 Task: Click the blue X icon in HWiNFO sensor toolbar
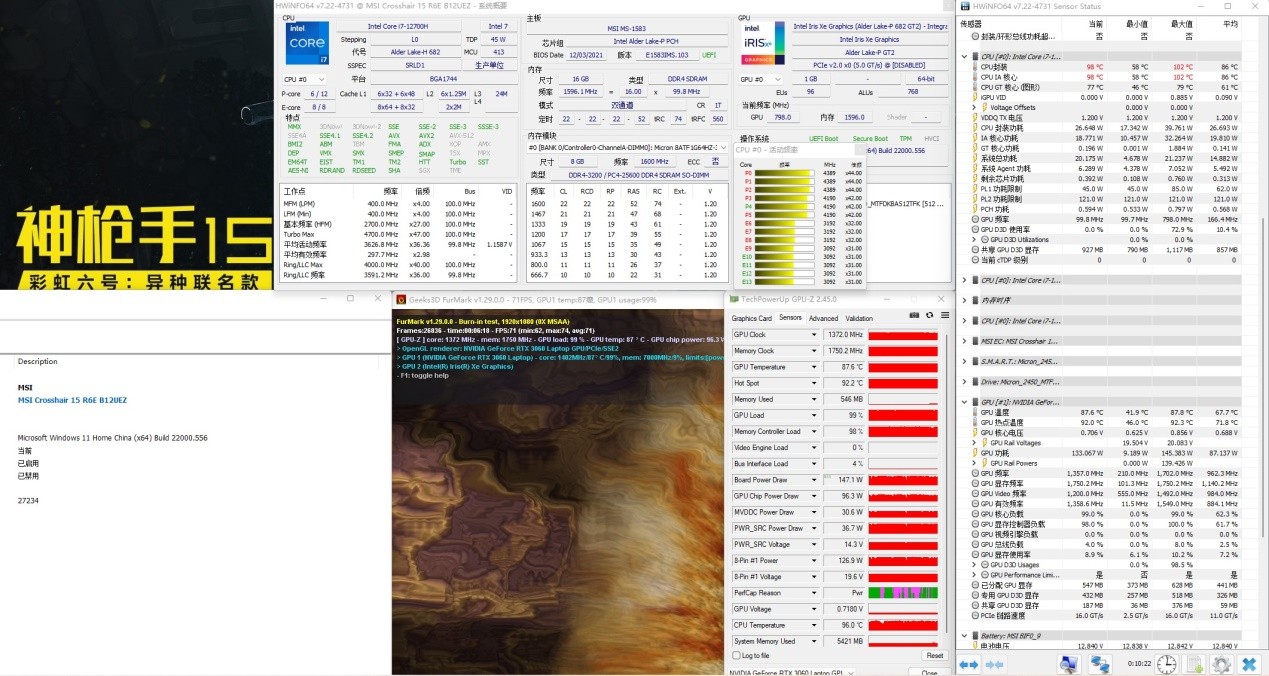pos(1249,664)
